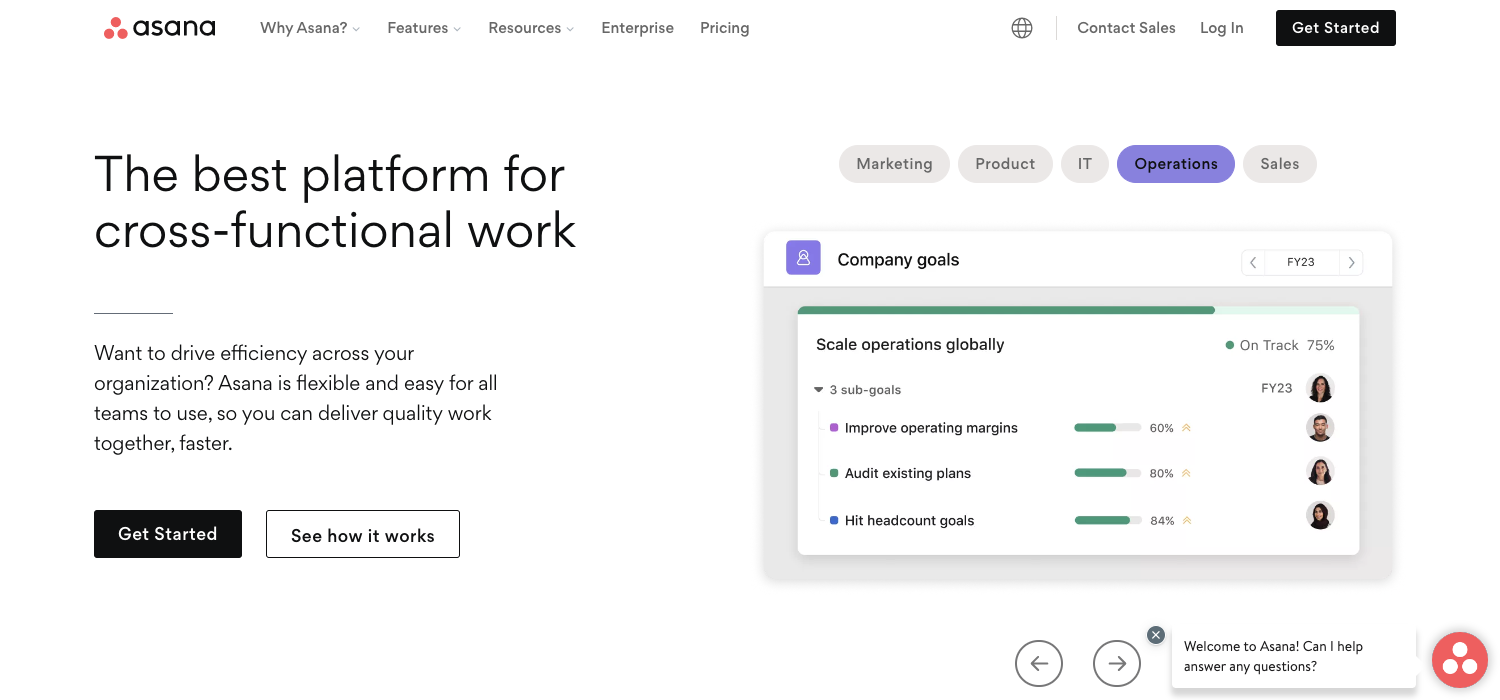Click green bullet of Audit existing plans
This screenshot has width=1500, height=700.
tap(834, 473)
